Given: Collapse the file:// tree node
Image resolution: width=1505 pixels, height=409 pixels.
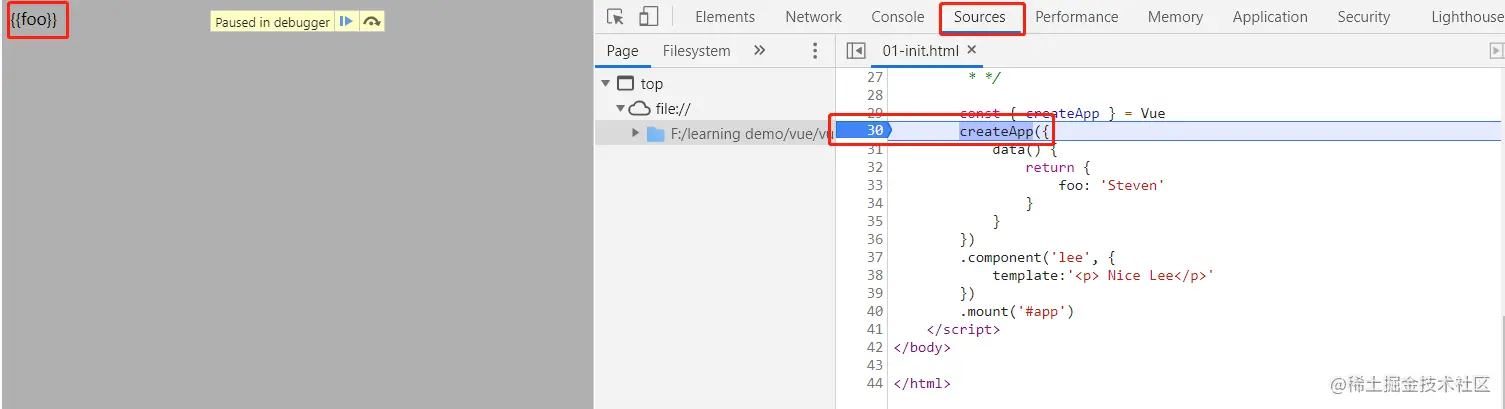Looking at the screenshot, I should pyautogui.click(x=620, y=109).
